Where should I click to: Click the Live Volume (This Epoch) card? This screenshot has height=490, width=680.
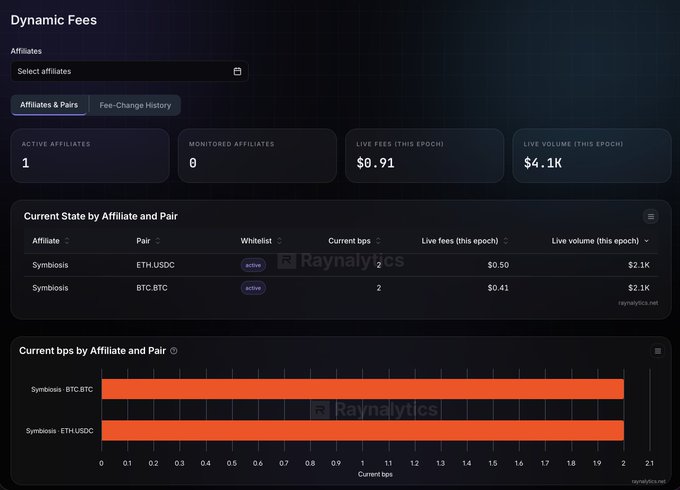(x=592, y=156)
